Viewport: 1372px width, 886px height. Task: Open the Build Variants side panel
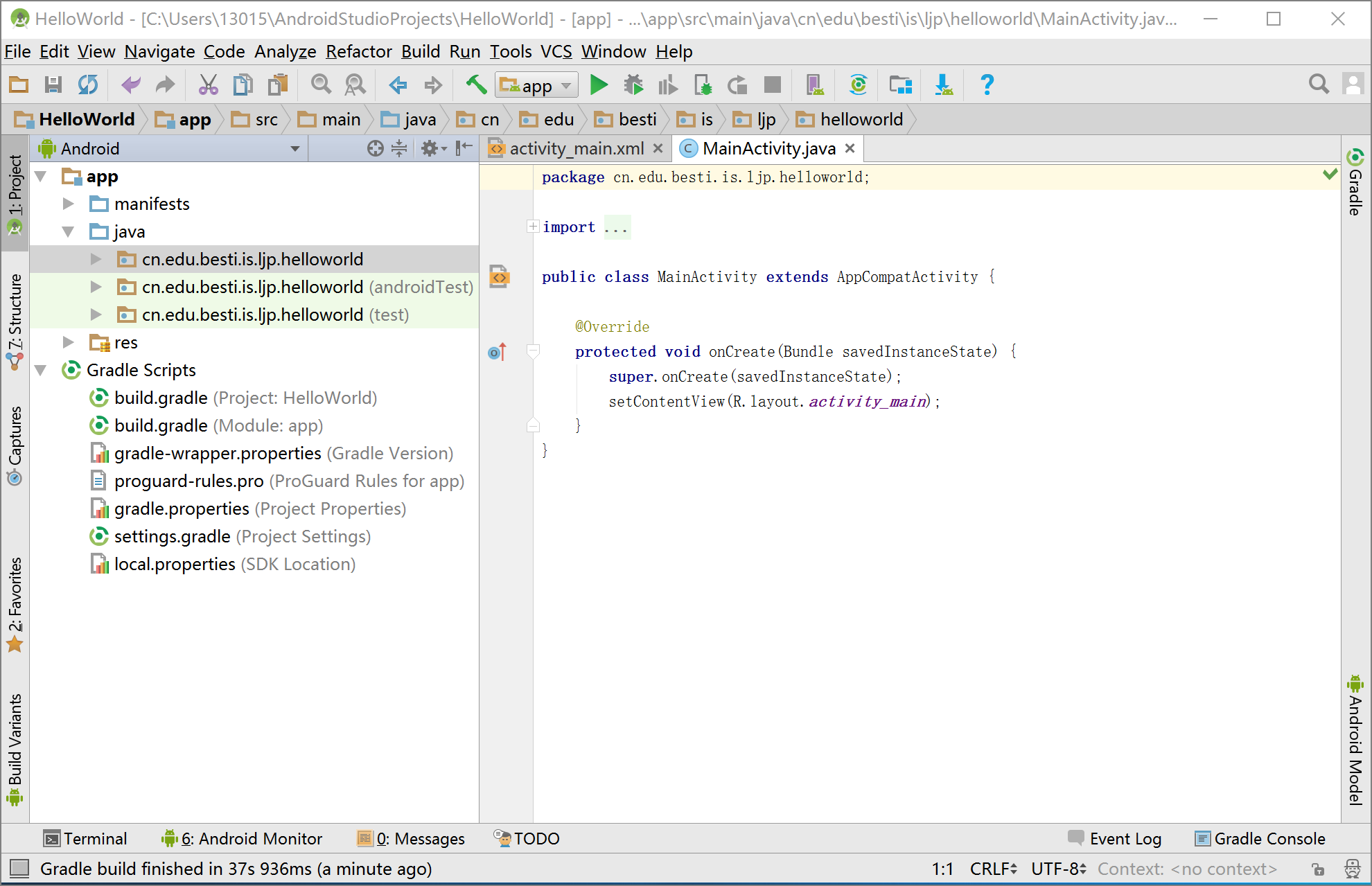(15, 750)
